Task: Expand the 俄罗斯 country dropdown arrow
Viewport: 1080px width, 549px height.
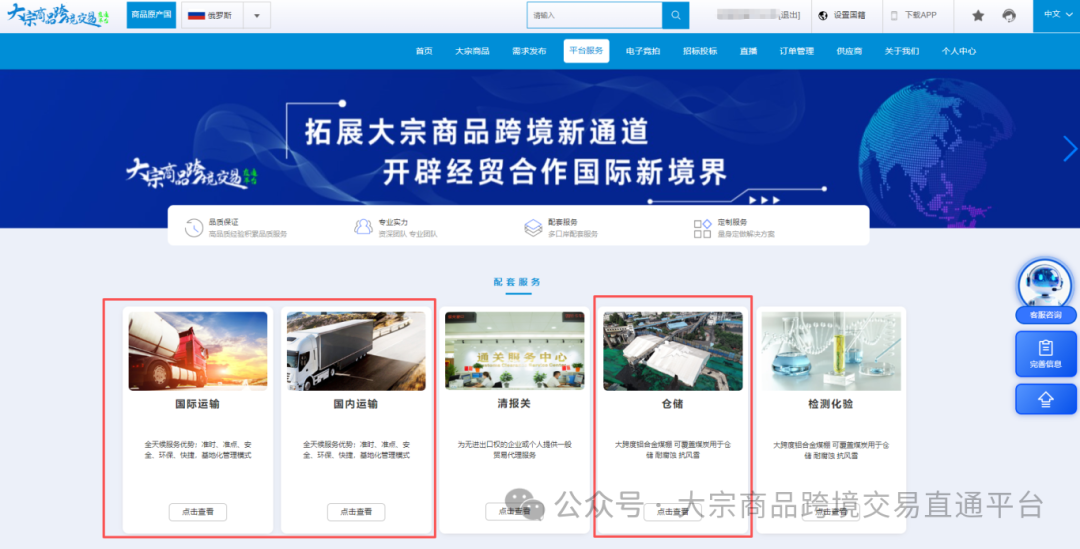Action: [x=256, y=16]
